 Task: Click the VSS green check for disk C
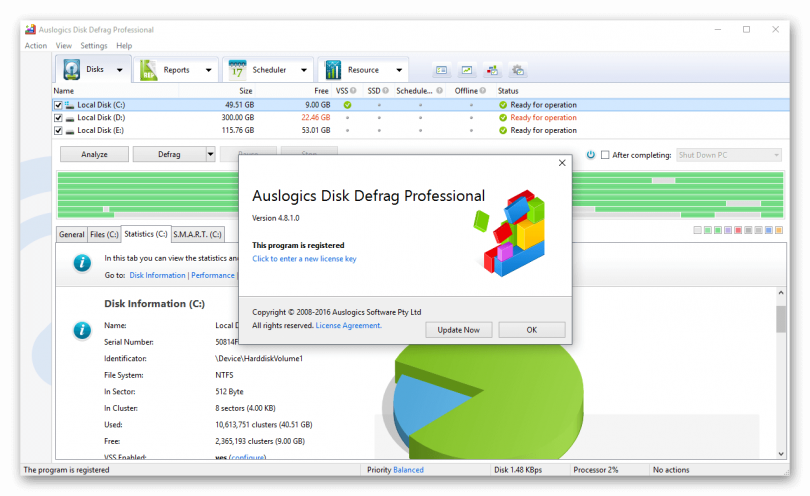[x=347, y=105]
